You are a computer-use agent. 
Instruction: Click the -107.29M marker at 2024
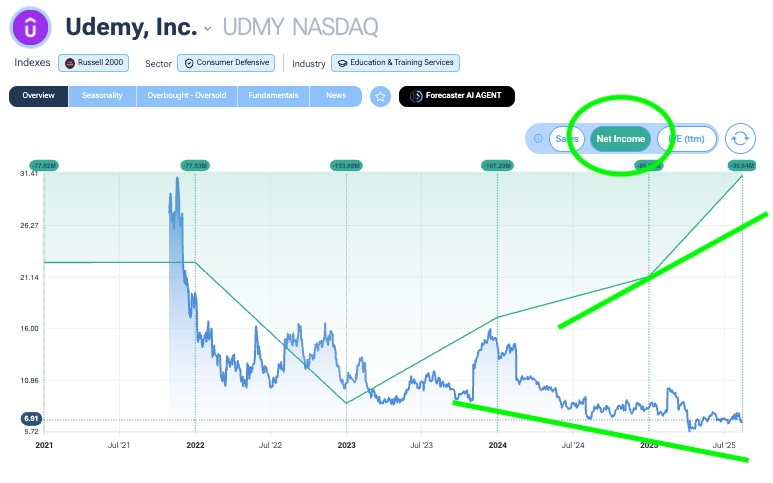(x=497, y=166)
